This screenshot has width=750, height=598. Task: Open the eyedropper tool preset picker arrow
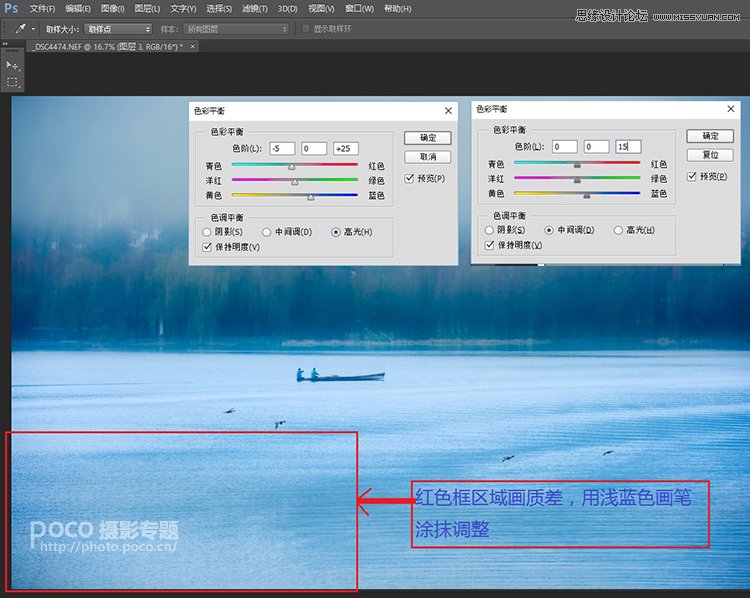coord(33,29)
